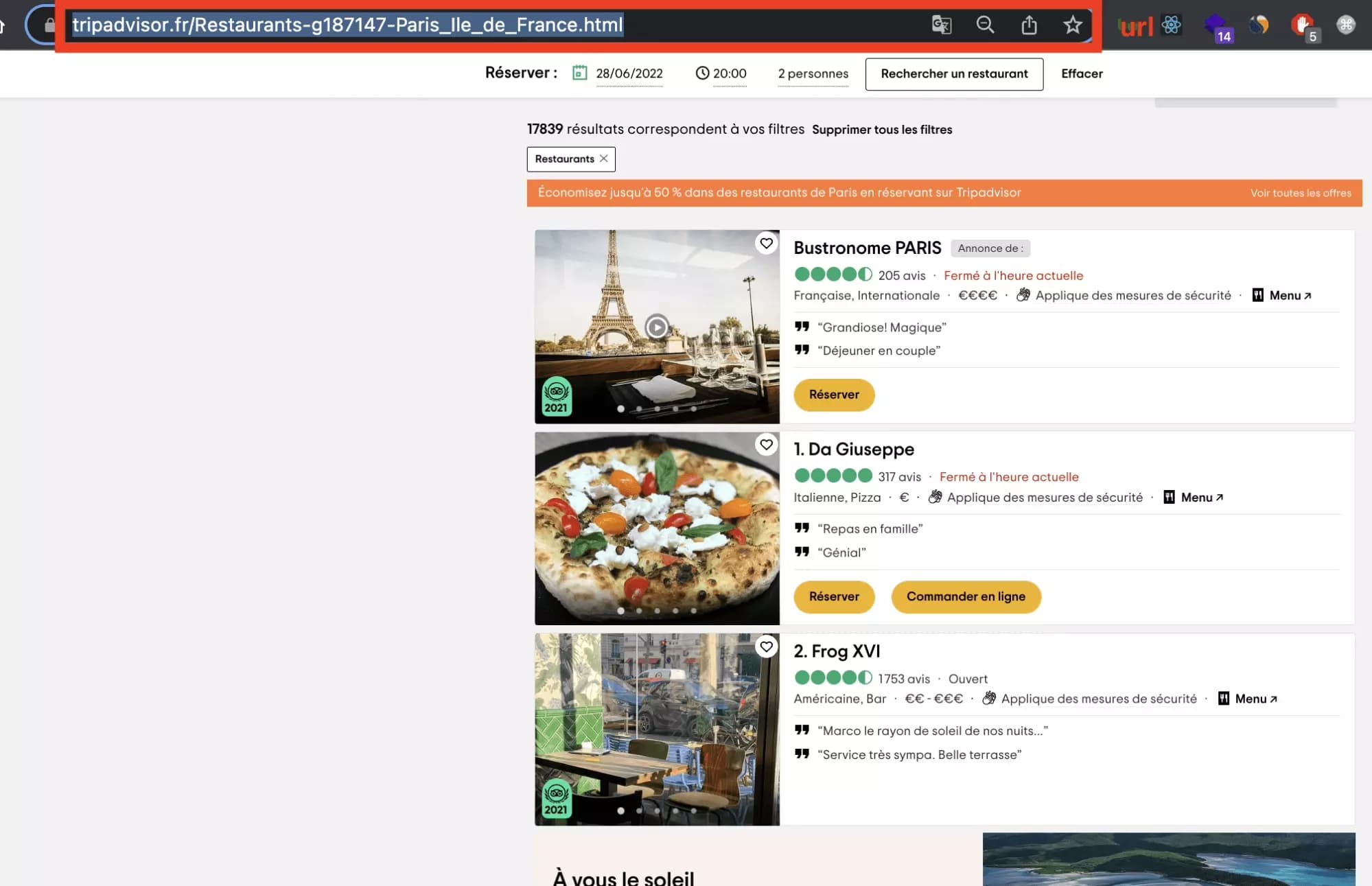The height and width of the screenshot is (886, 1372).
Task: Click the review quote "Repas en famille"
Action: point(870,529)
